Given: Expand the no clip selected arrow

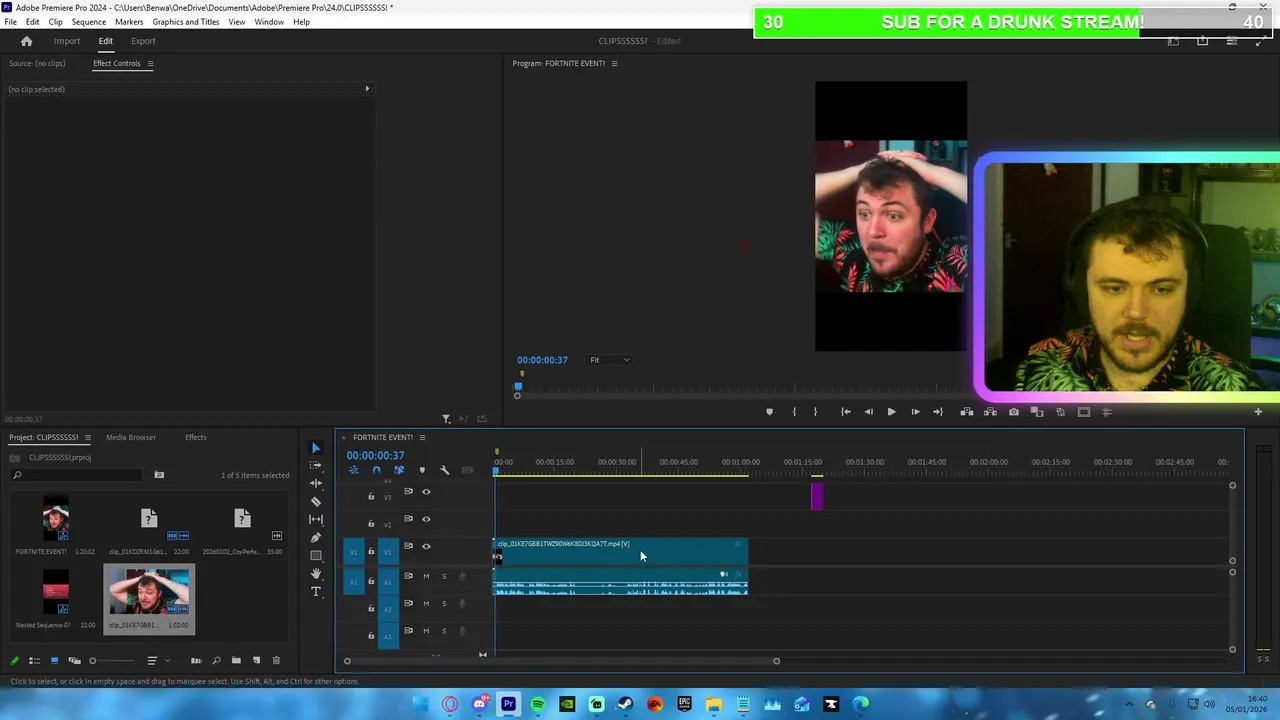Looking at the screenshot, I should click(366, 89).
